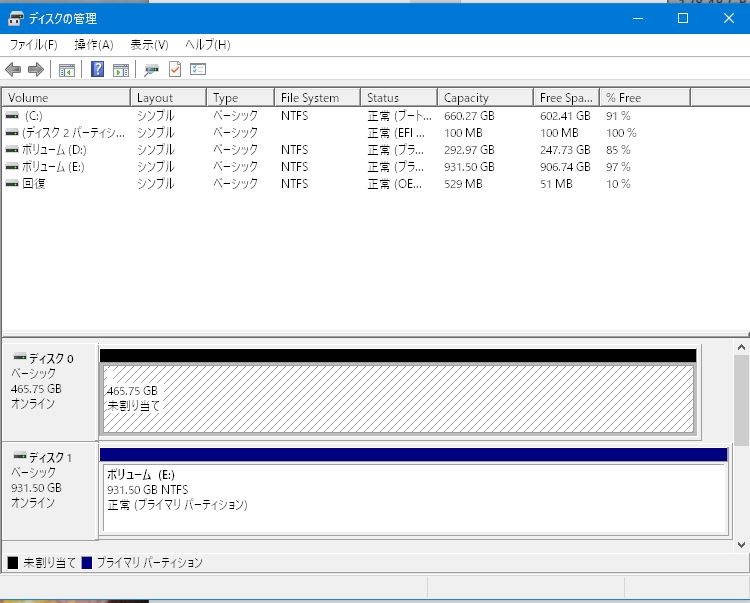Sort by the Free Space column header
Viewport: 750px width, 603px height.
coord(566,98)
